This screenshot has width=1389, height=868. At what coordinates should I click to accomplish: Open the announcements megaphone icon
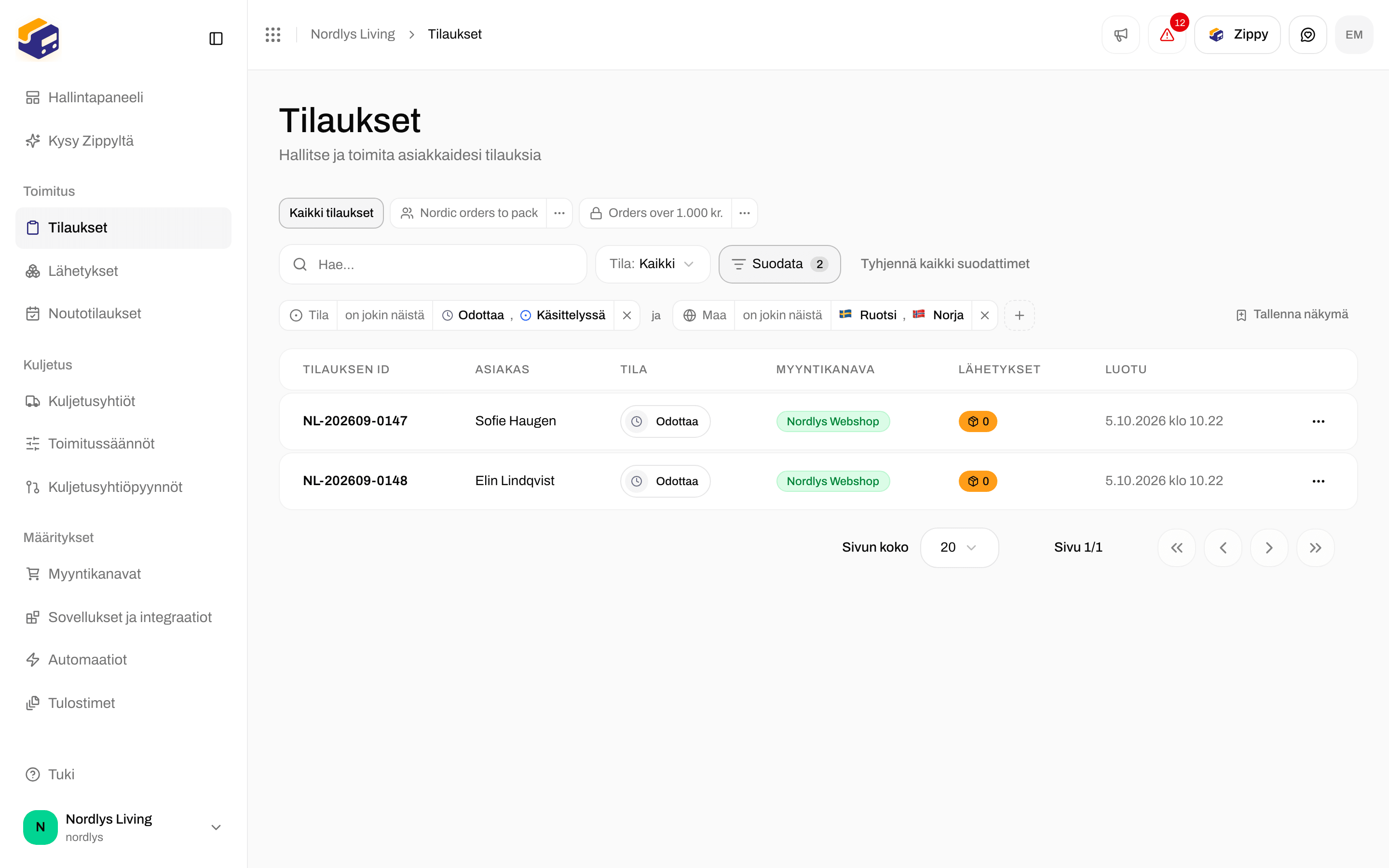pos(1120,34)
